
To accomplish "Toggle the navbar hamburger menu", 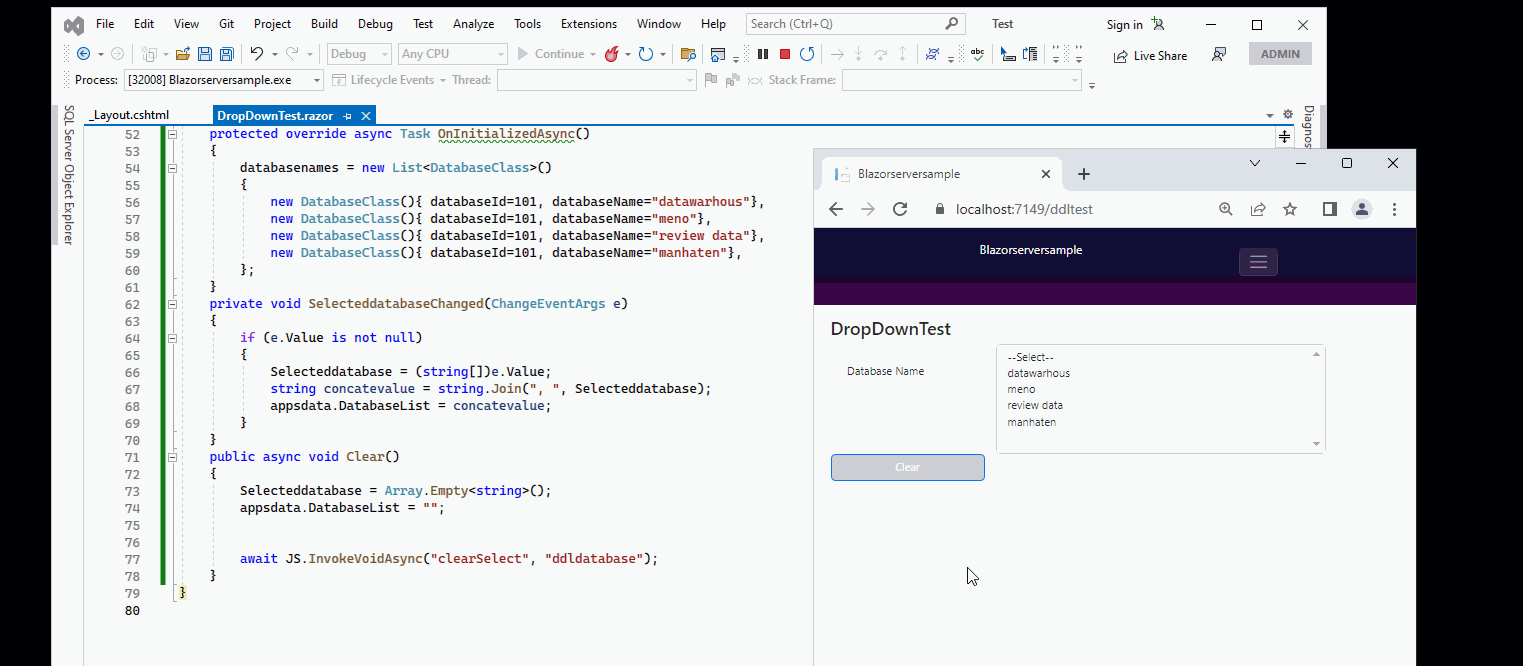I will click(1258, 262).
